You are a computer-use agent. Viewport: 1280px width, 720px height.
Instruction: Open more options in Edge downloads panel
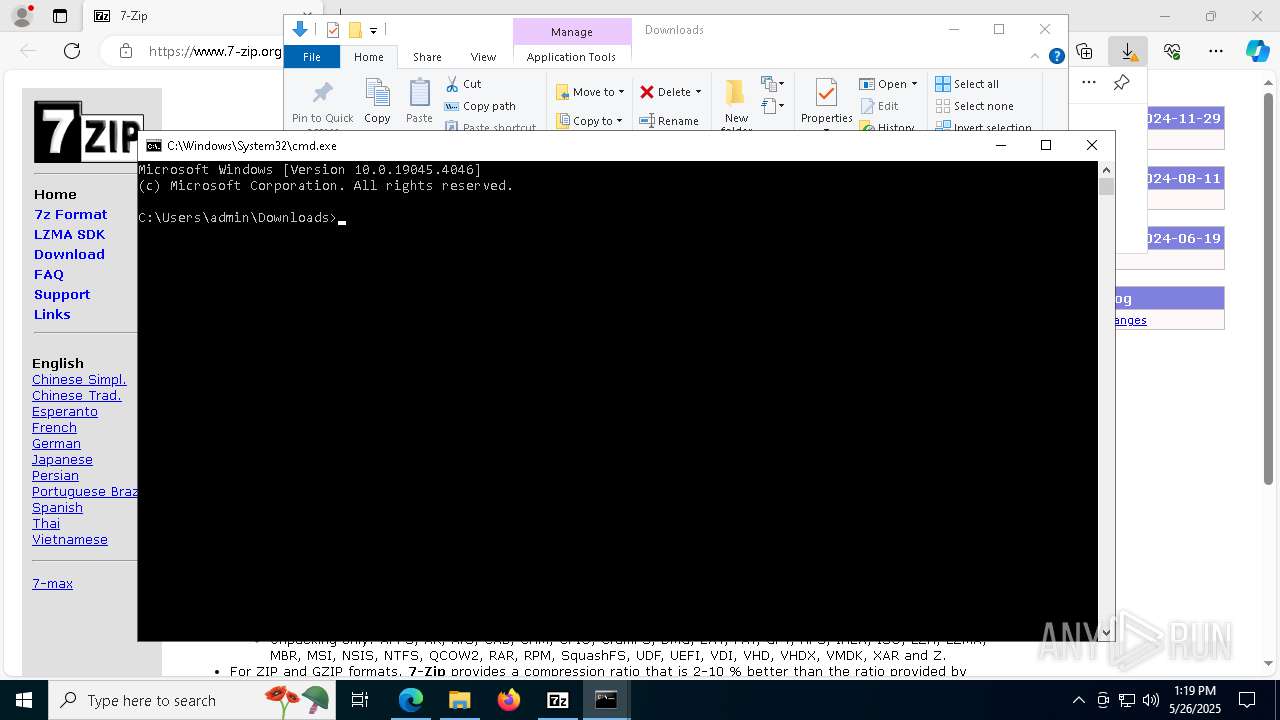click(x=1089, y=83)
